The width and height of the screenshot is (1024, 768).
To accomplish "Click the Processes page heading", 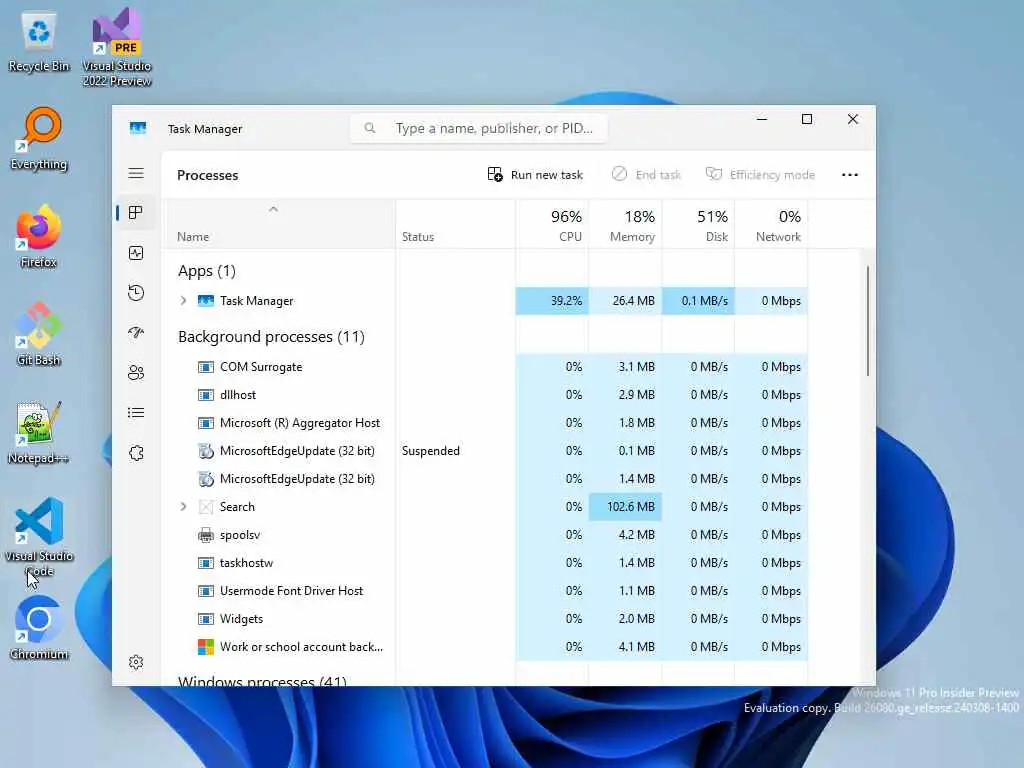I will (x=208, y=175).
